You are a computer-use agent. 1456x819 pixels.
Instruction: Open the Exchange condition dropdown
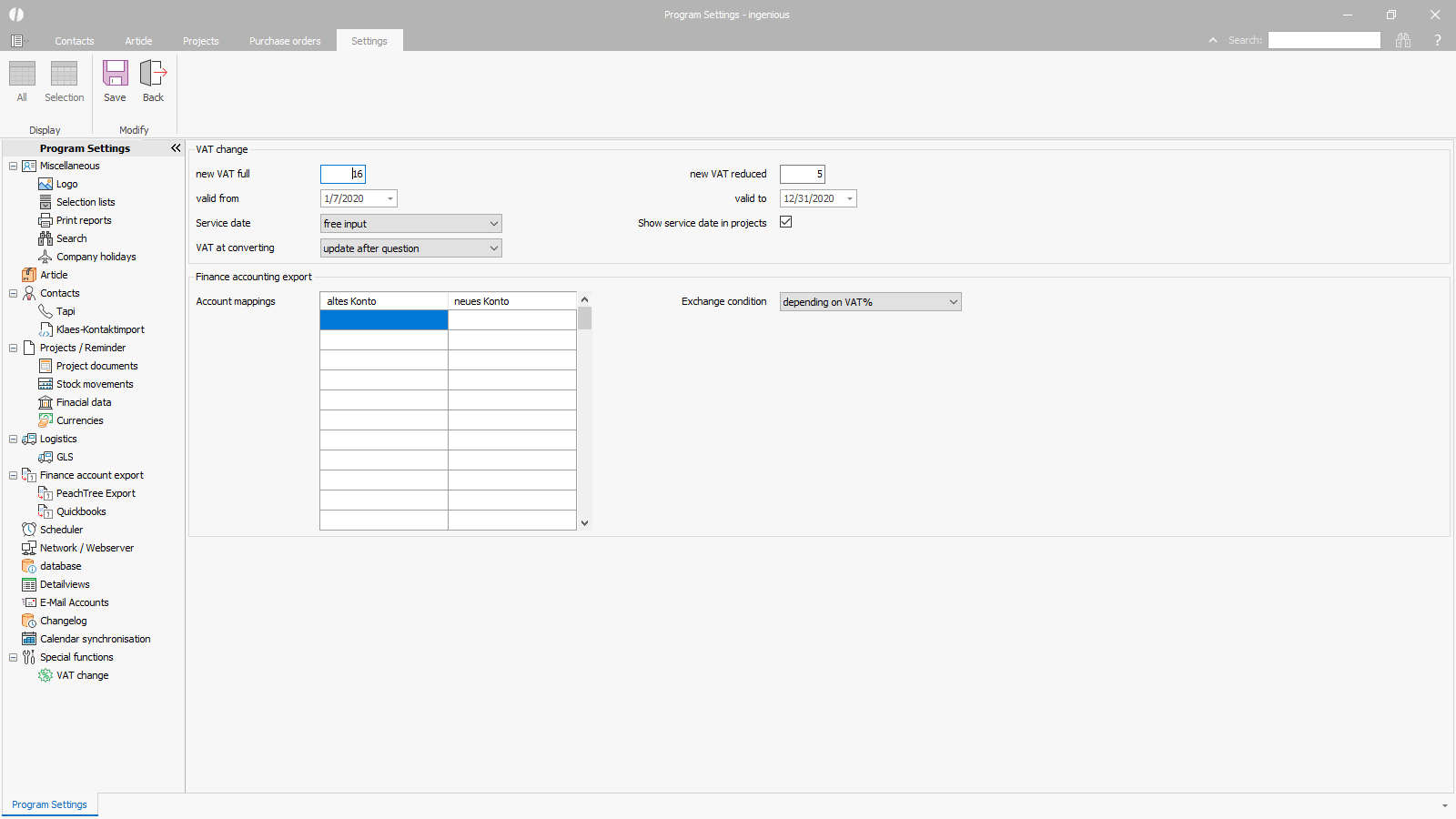point(870,302)
